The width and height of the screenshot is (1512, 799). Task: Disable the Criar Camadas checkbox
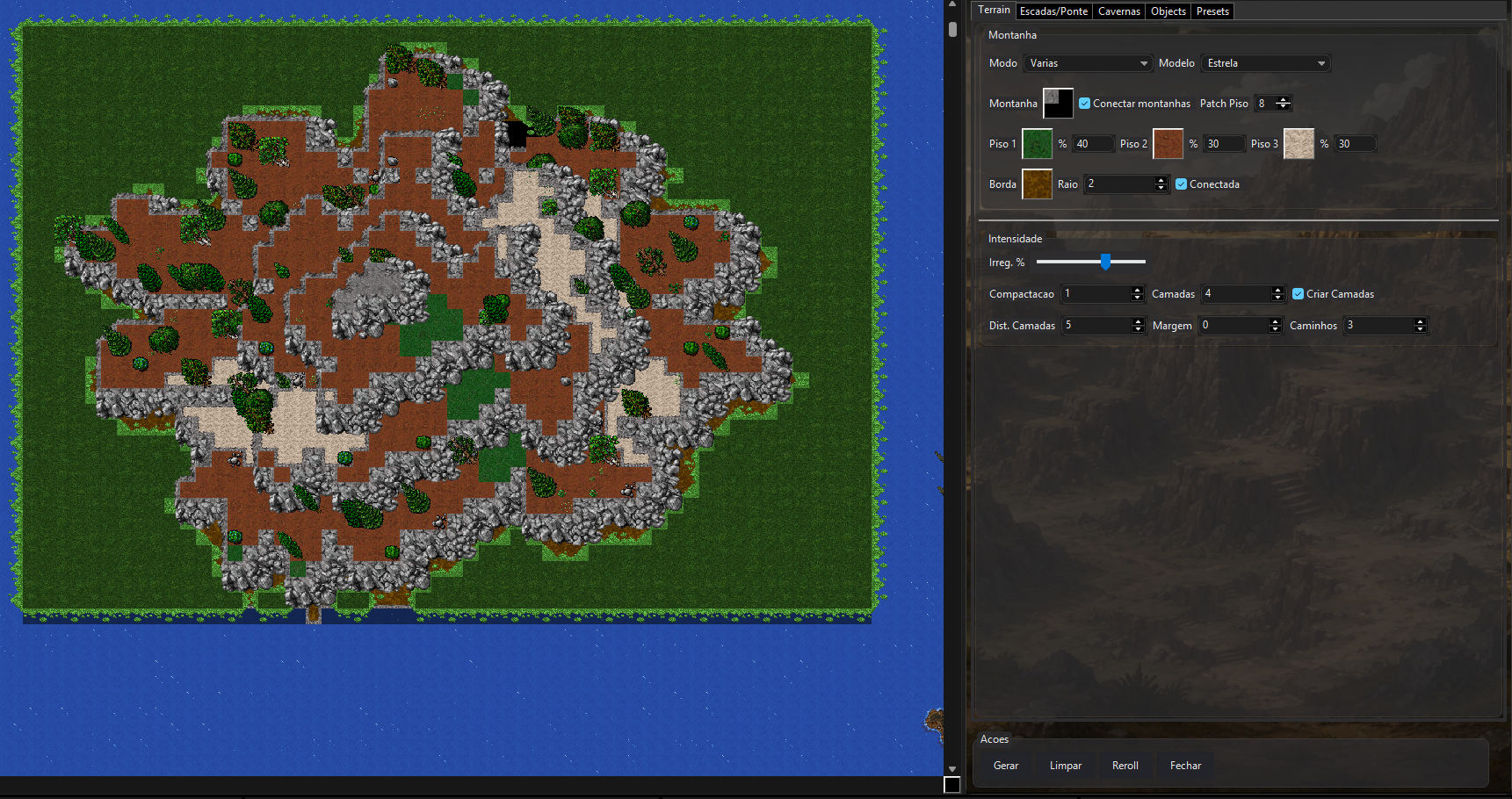[1298, 294]
